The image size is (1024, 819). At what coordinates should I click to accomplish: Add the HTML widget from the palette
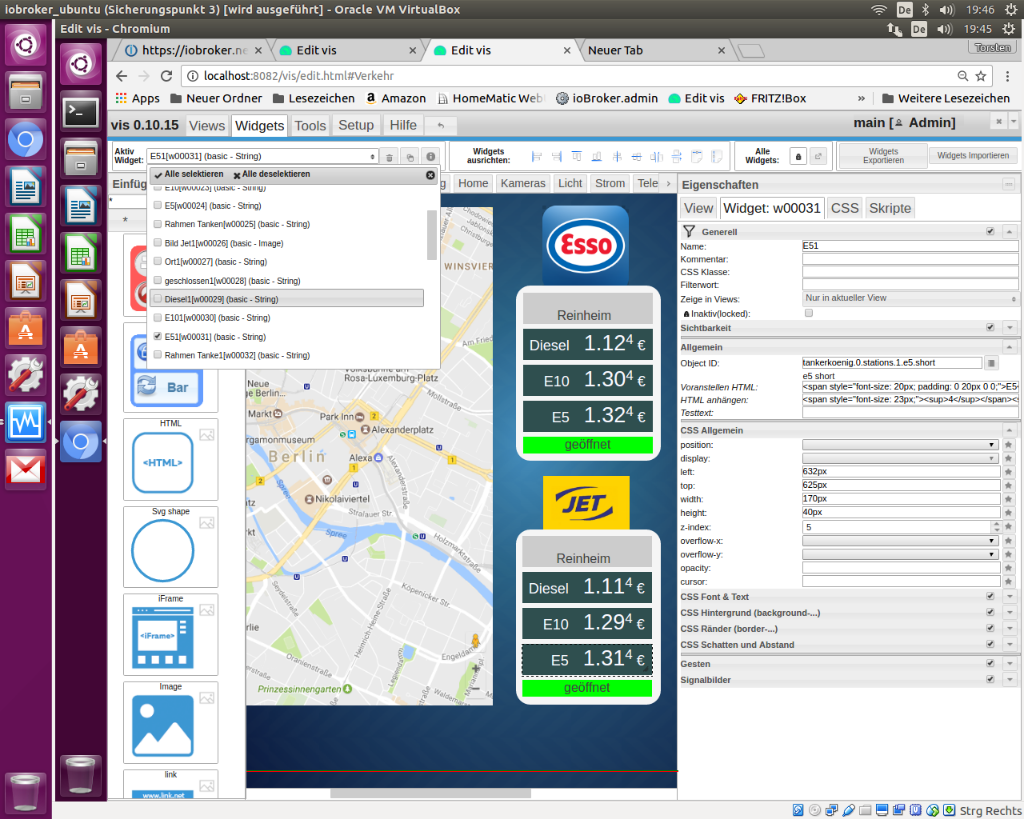pyautogui.click(x=170, y=458)
